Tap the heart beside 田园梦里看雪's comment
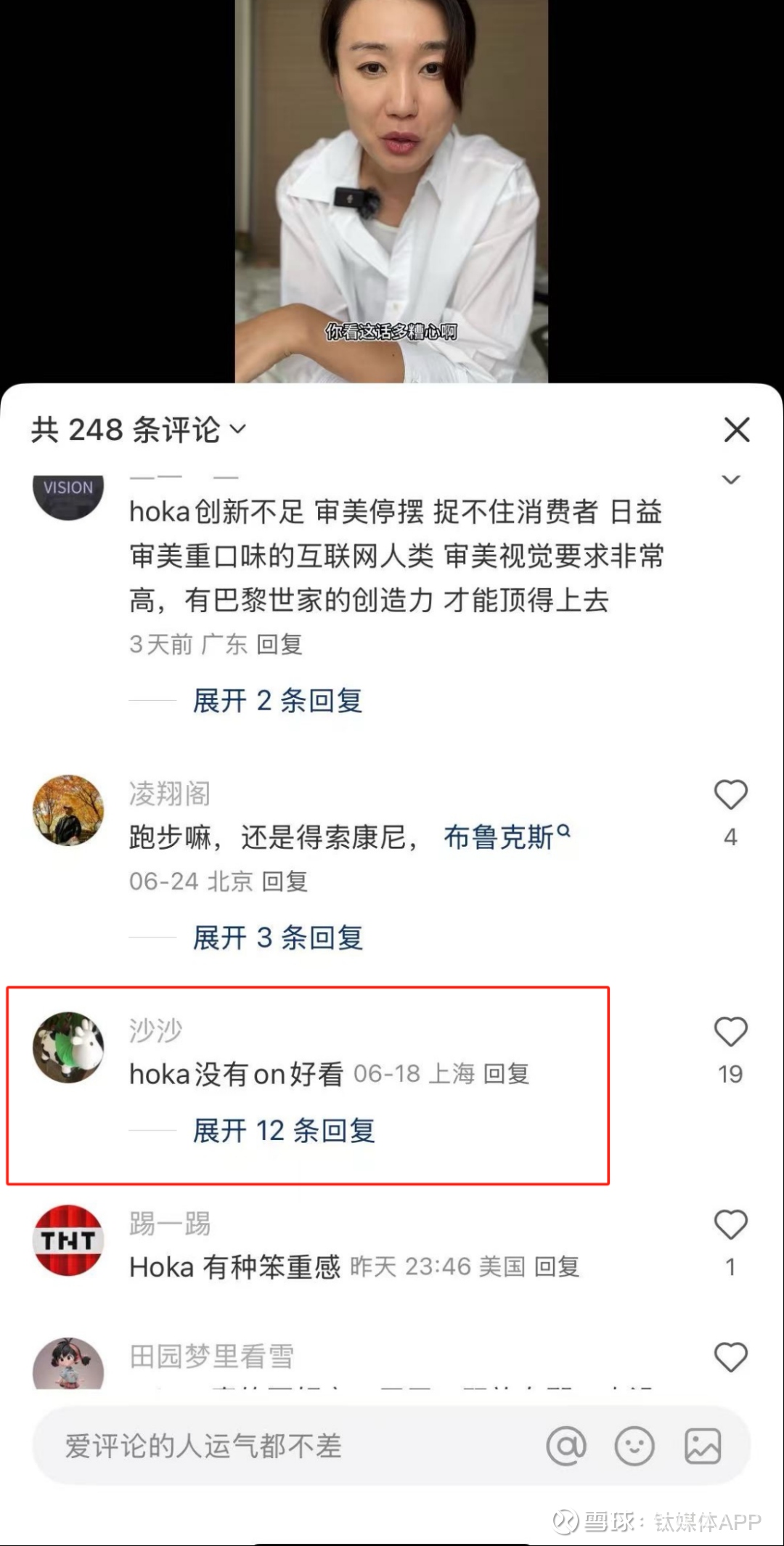Viewport: 784px width, 1546px height. point(731,1356)
